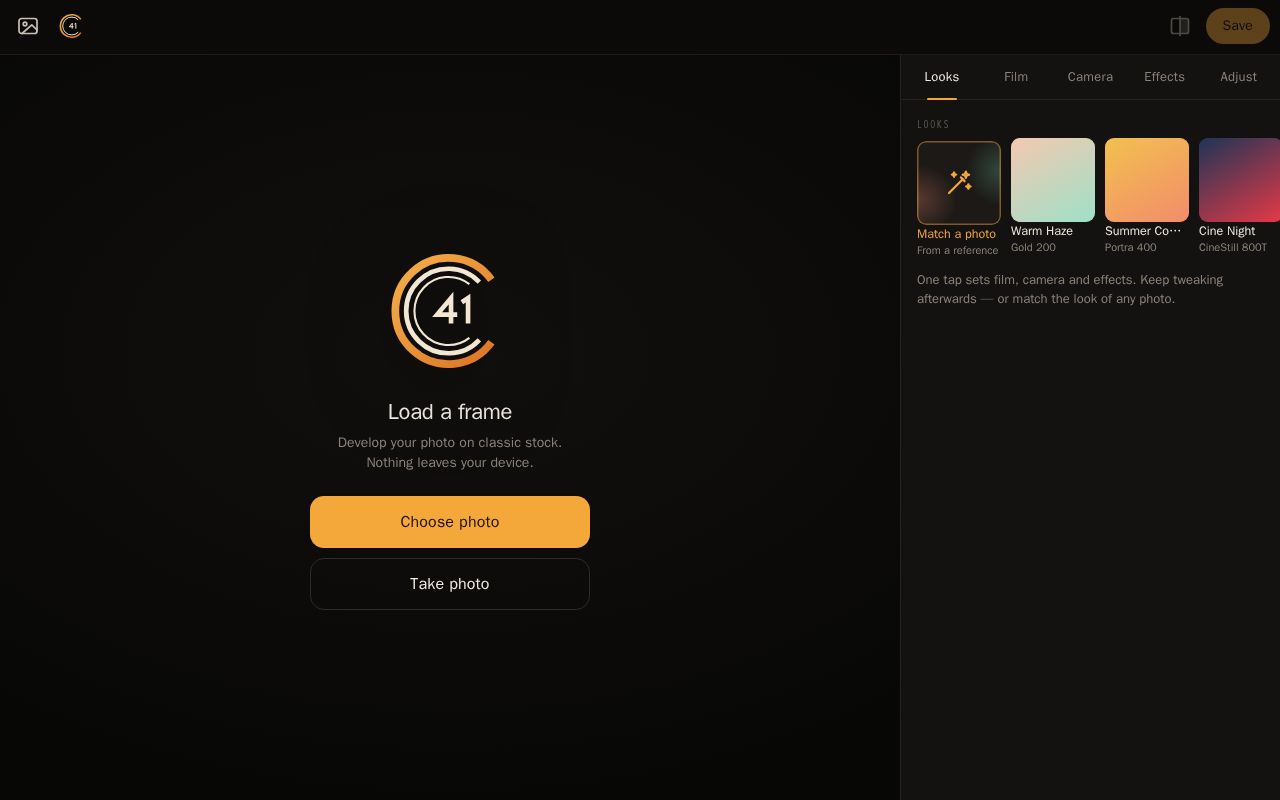The width and height of the screenshot is (1280, 800).
Task: Click the 'Load a frame' heading
Action: [x=450, y=412]
